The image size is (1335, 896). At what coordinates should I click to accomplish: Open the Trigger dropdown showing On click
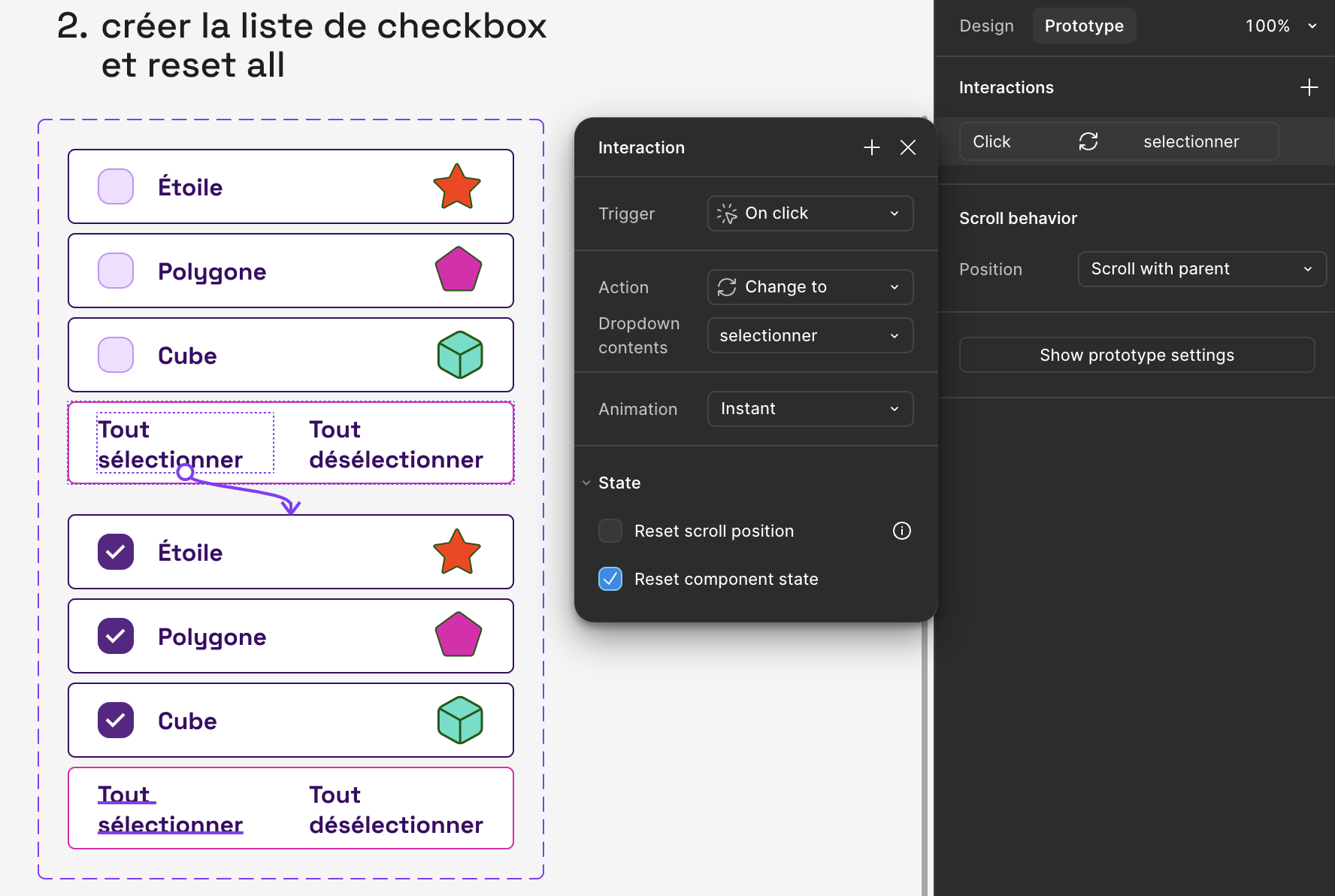click(810, 213)
